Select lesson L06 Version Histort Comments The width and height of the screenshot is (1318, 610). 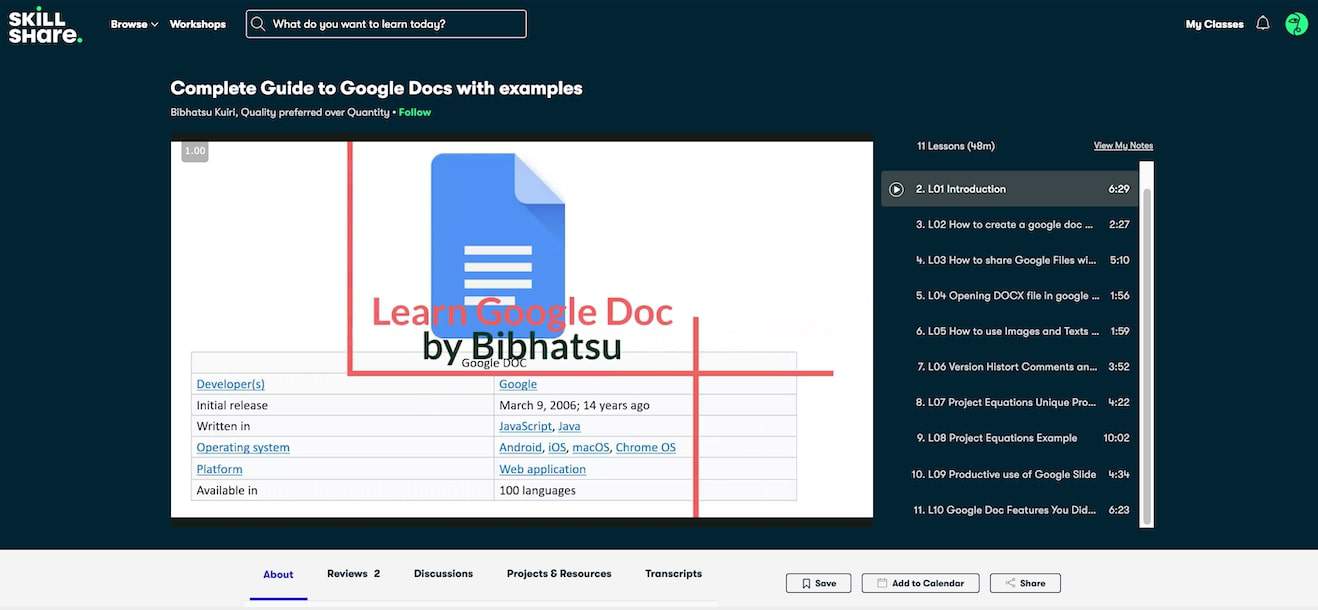pos(1009,367)
